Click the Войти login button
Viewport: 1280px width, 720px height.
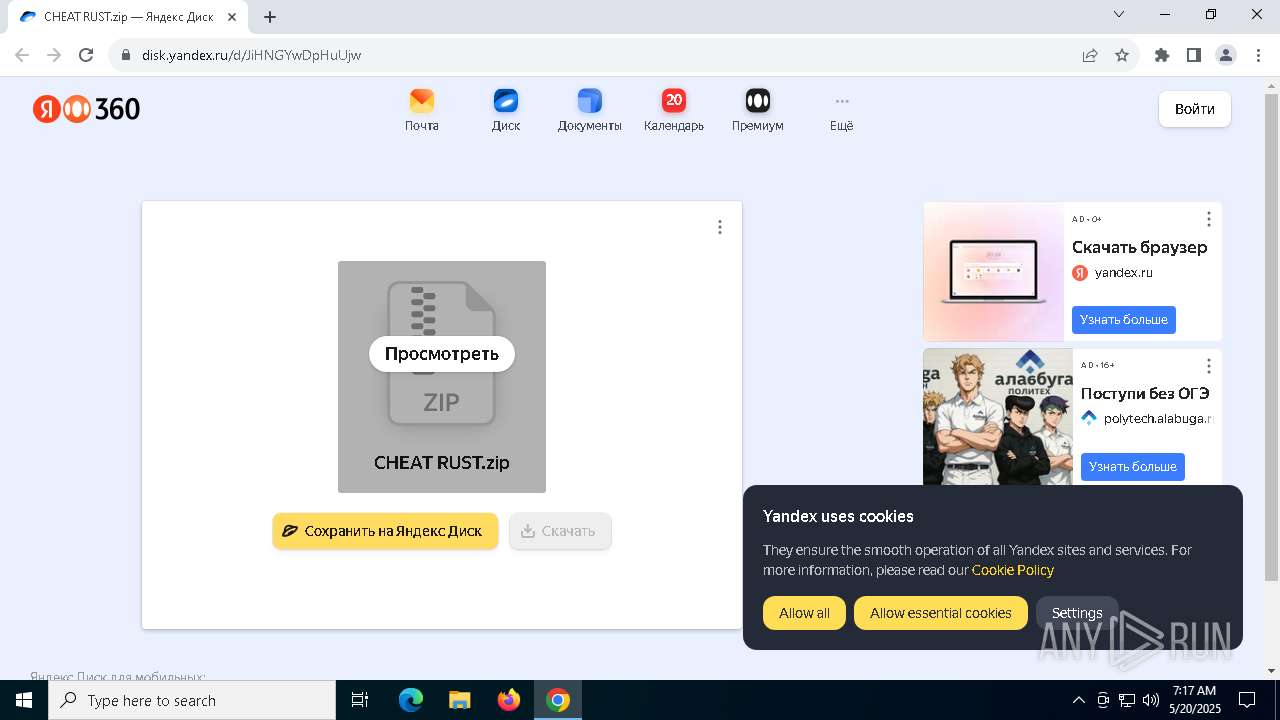coord(1195,109)
